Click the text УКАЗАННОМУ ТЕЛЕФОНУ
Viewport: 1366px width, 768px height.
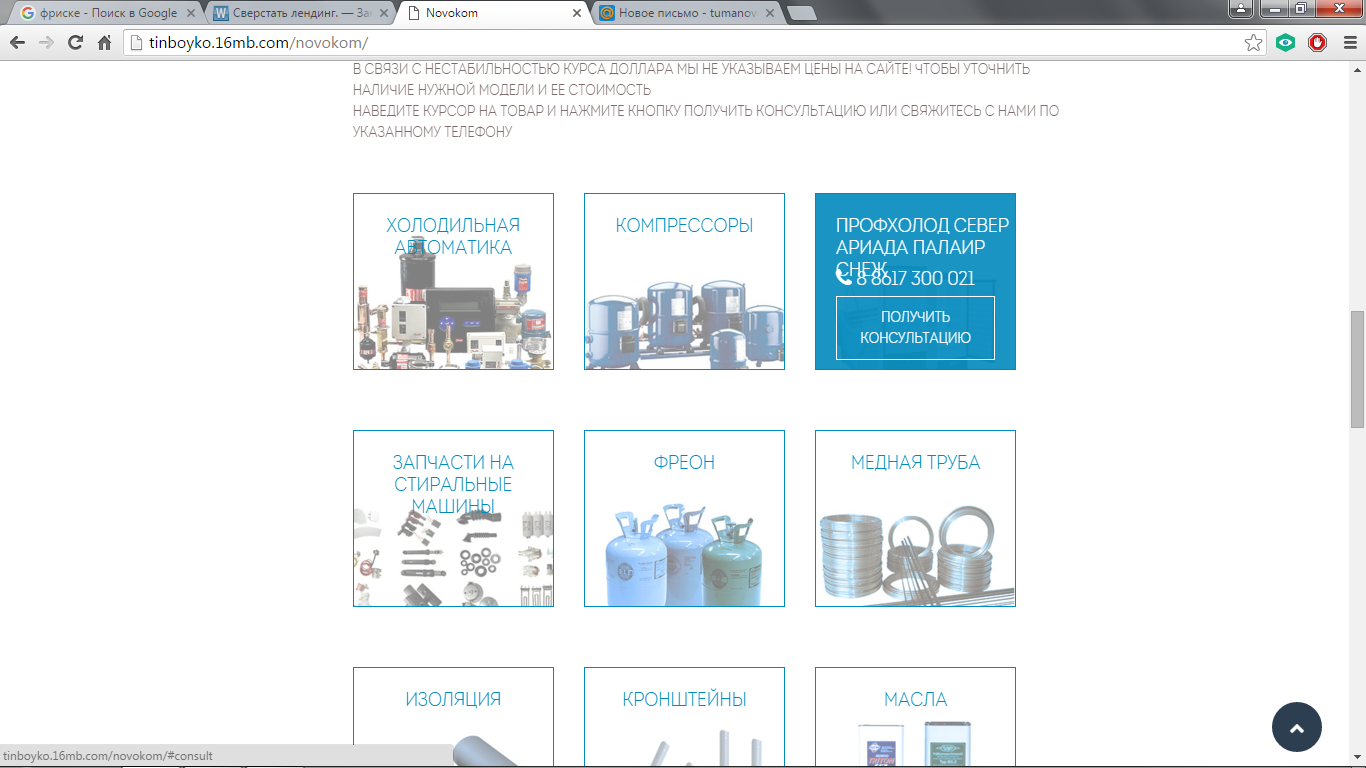432,132
